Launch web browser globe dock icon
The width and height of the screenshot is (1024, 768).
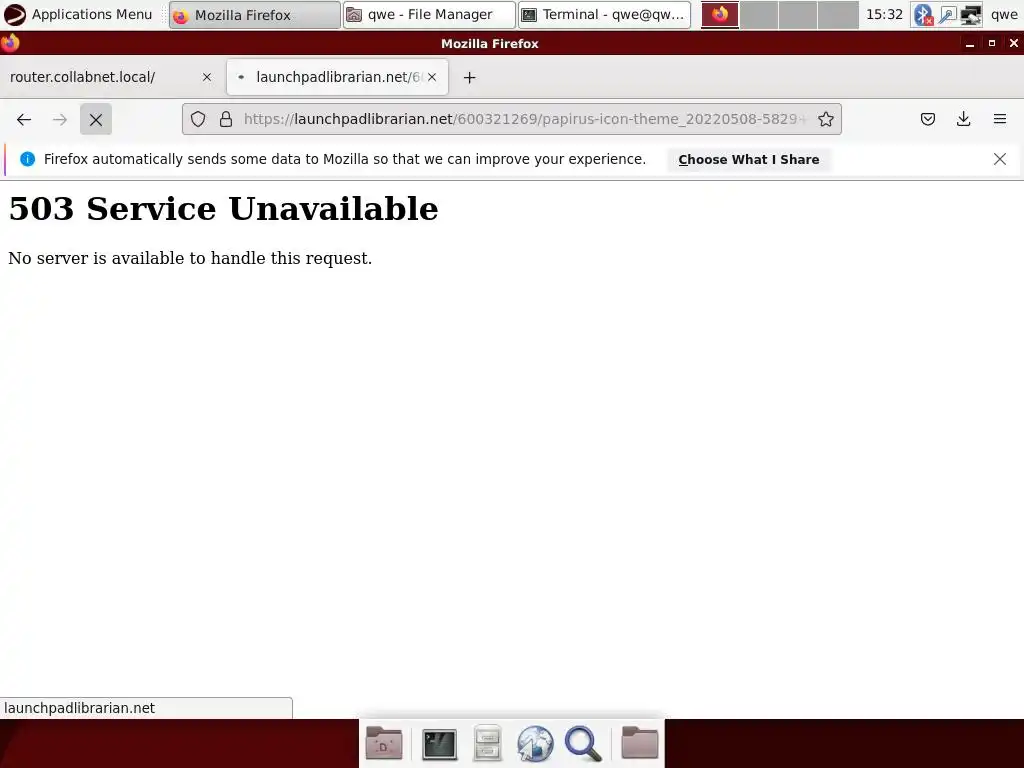536,743
